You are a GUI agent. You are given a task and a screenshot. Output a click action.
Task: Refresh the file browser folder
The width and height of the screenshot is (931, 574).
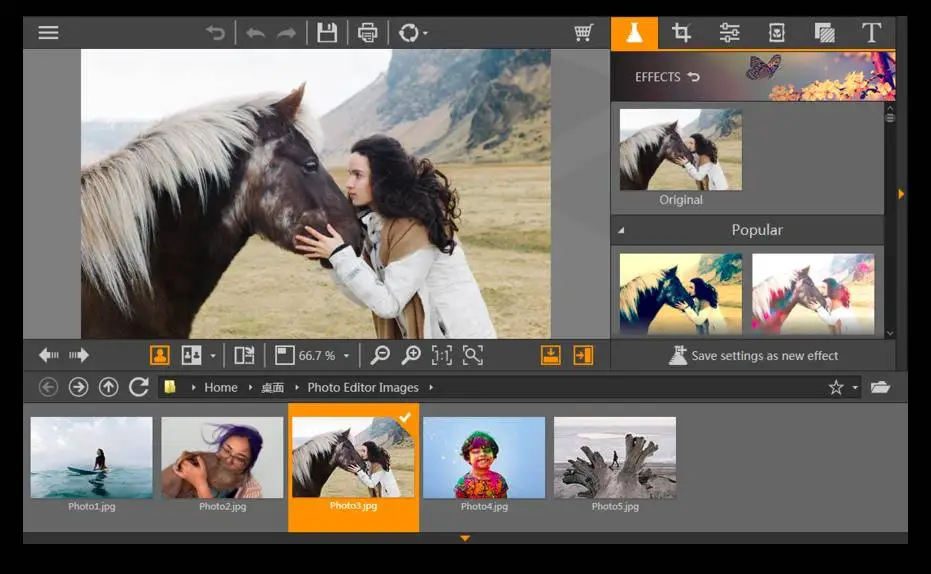(139, 387)
